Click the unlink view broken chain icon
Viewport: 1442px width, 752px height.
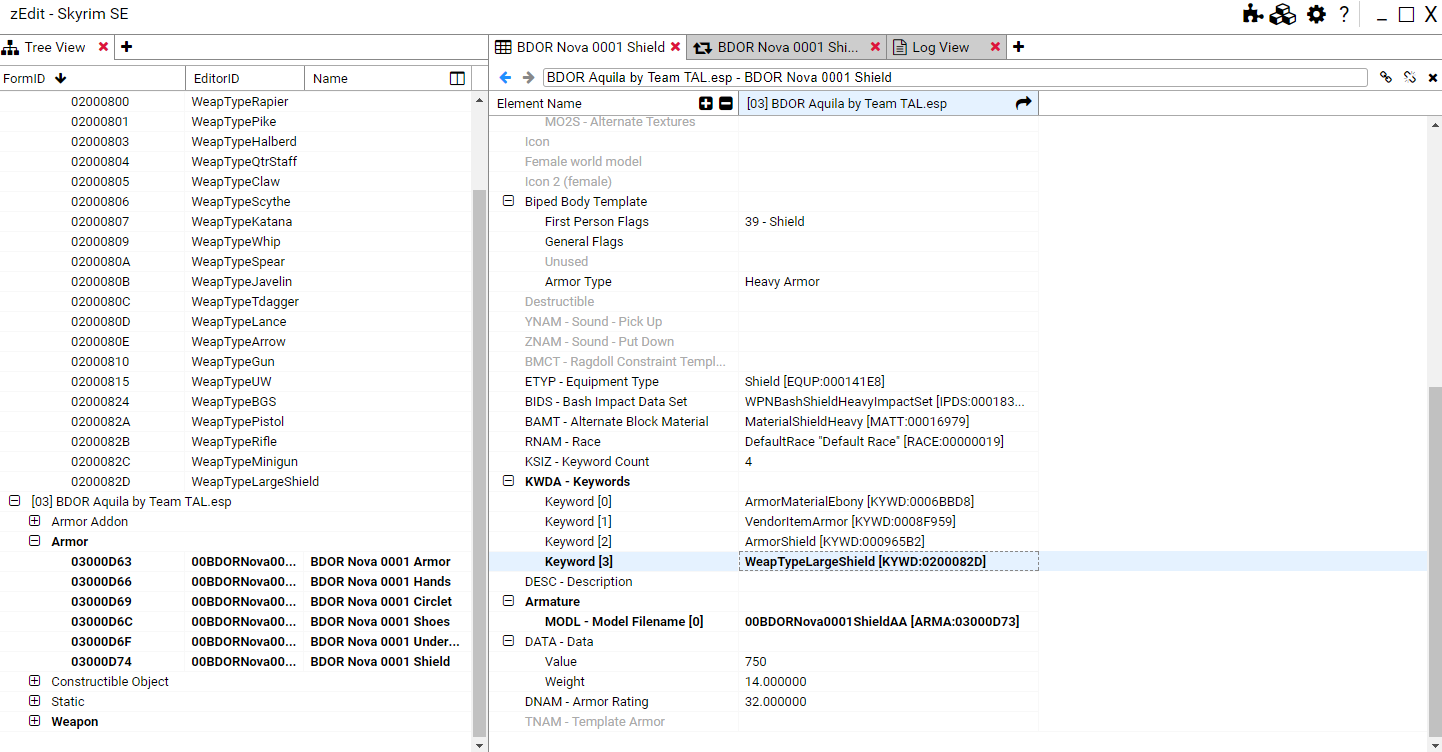click(x=1410, y=77)
